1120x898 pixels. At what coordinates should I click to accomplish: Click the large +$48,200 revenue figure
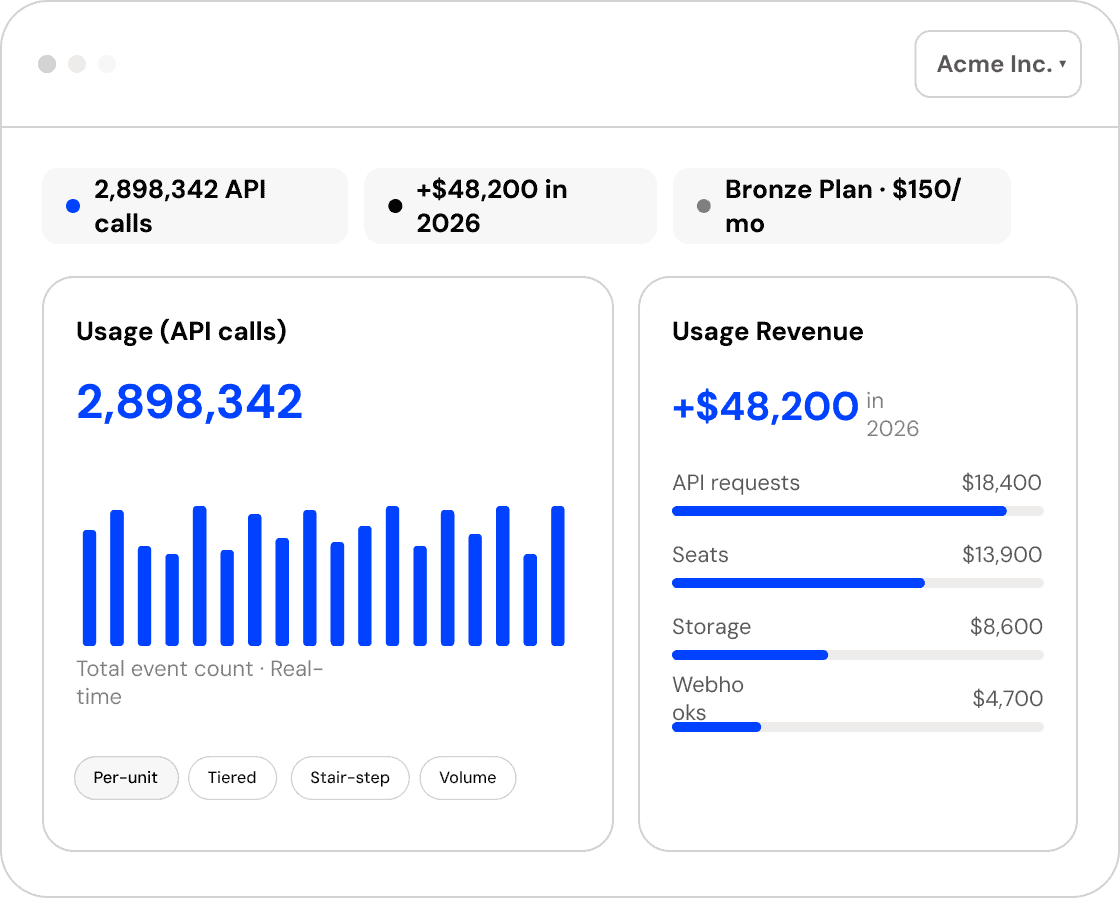click(x=765, y=406)
